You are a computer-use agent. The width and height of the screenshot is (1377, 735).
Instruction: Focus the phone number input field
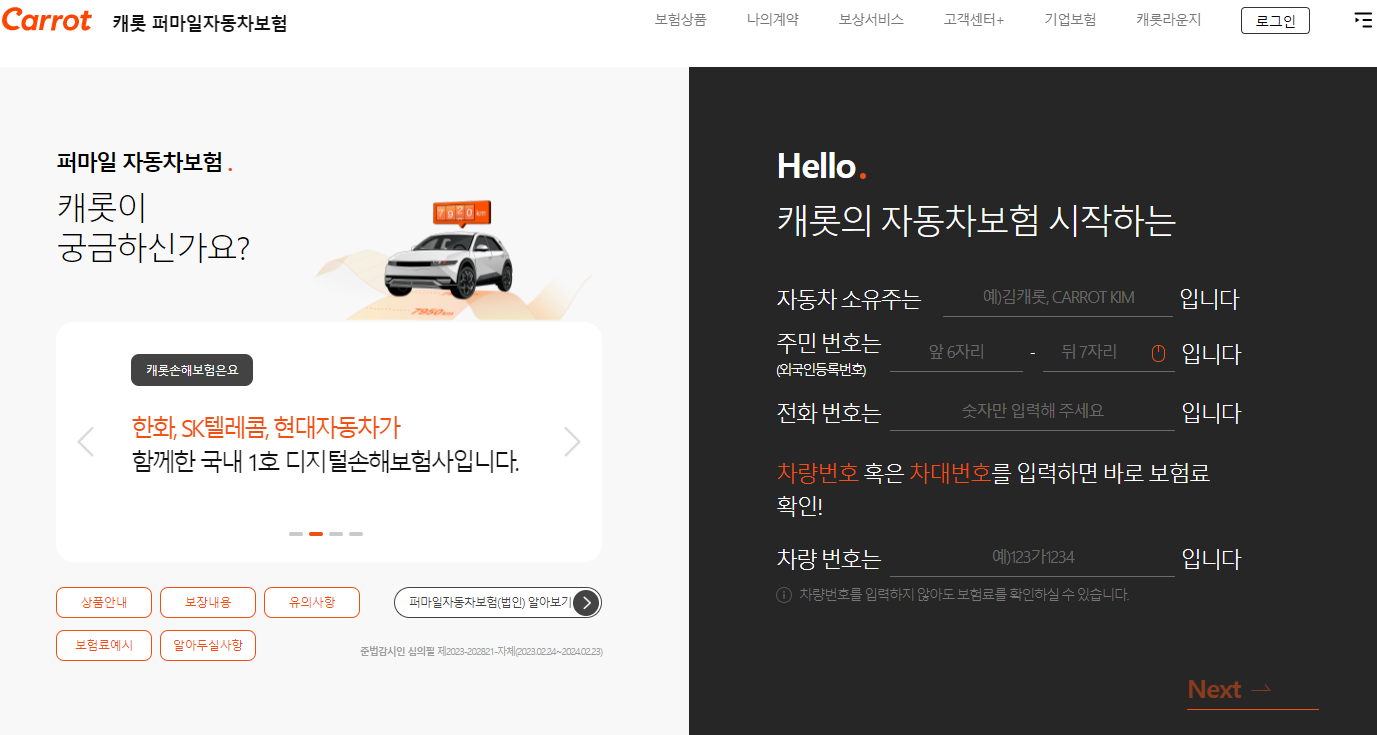click(1032, 412)
